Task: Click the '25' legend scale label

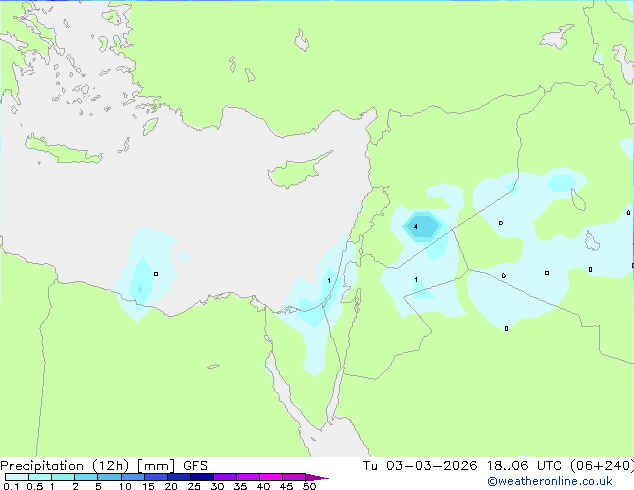Action: (194, 486)
